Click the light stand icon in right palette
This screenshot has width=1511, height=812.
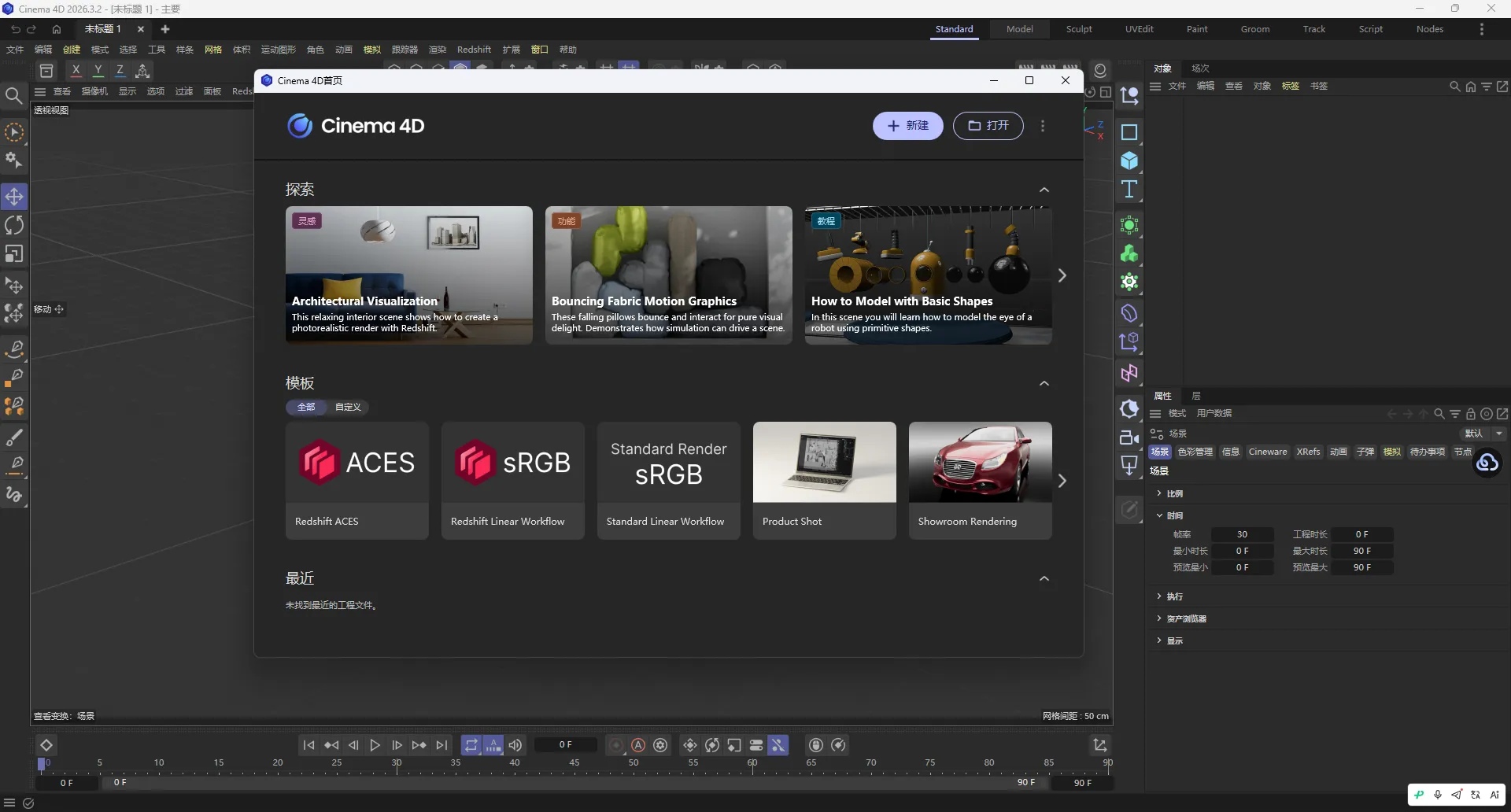tap(1129, 466)
